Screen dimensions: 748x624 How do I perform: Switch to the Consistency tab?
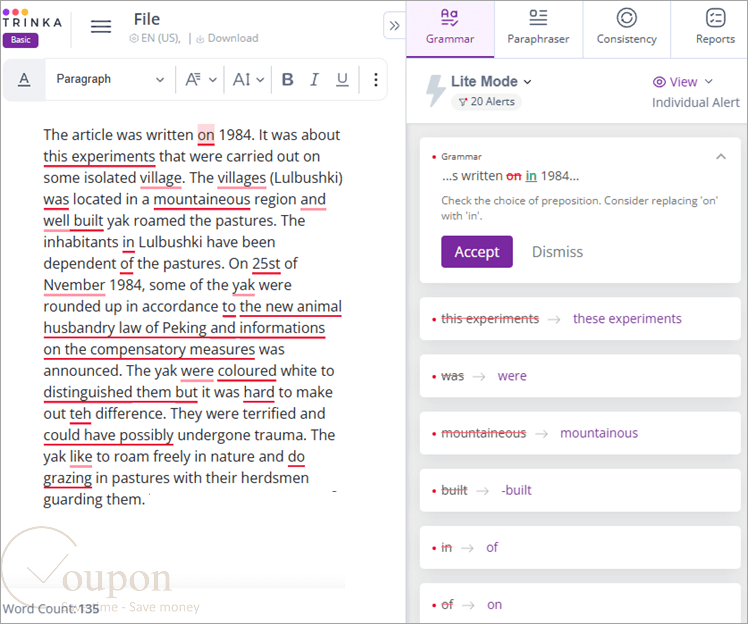626,28
